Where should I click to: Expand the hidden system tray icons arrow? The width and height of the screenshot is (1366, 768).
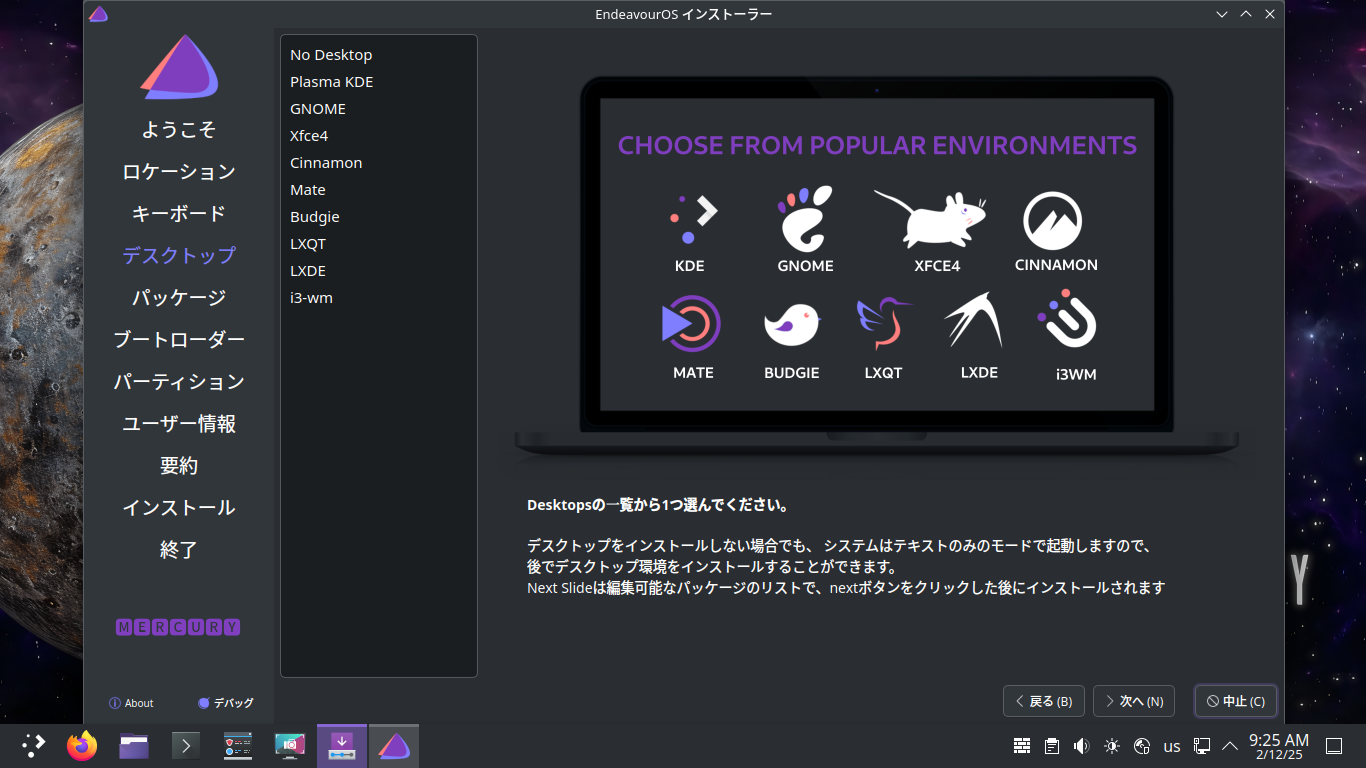tap(1230, 746)
